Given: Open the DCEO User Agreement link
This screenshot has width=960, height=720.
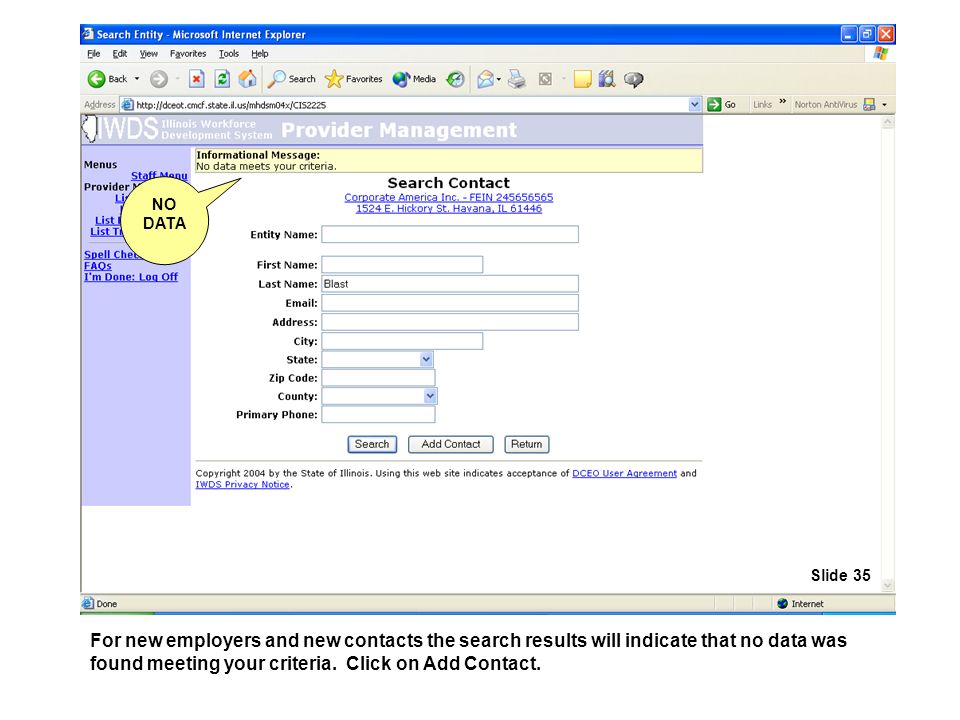Looking at the screenshot, I should tap(624, 473).
